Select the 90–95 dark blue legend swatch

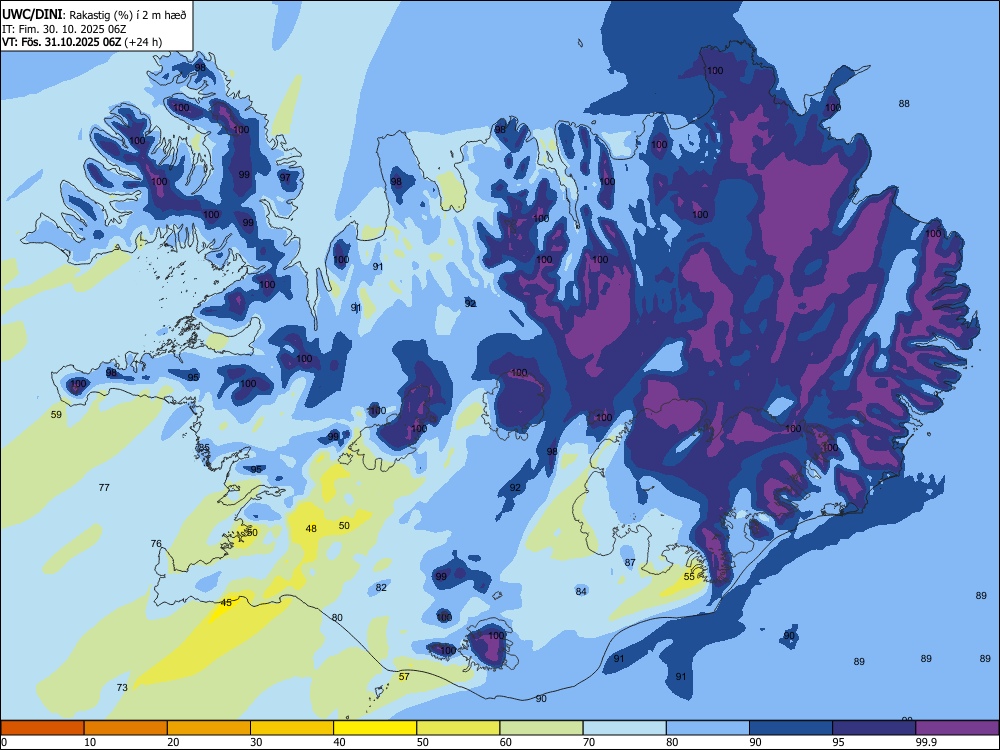791,728
